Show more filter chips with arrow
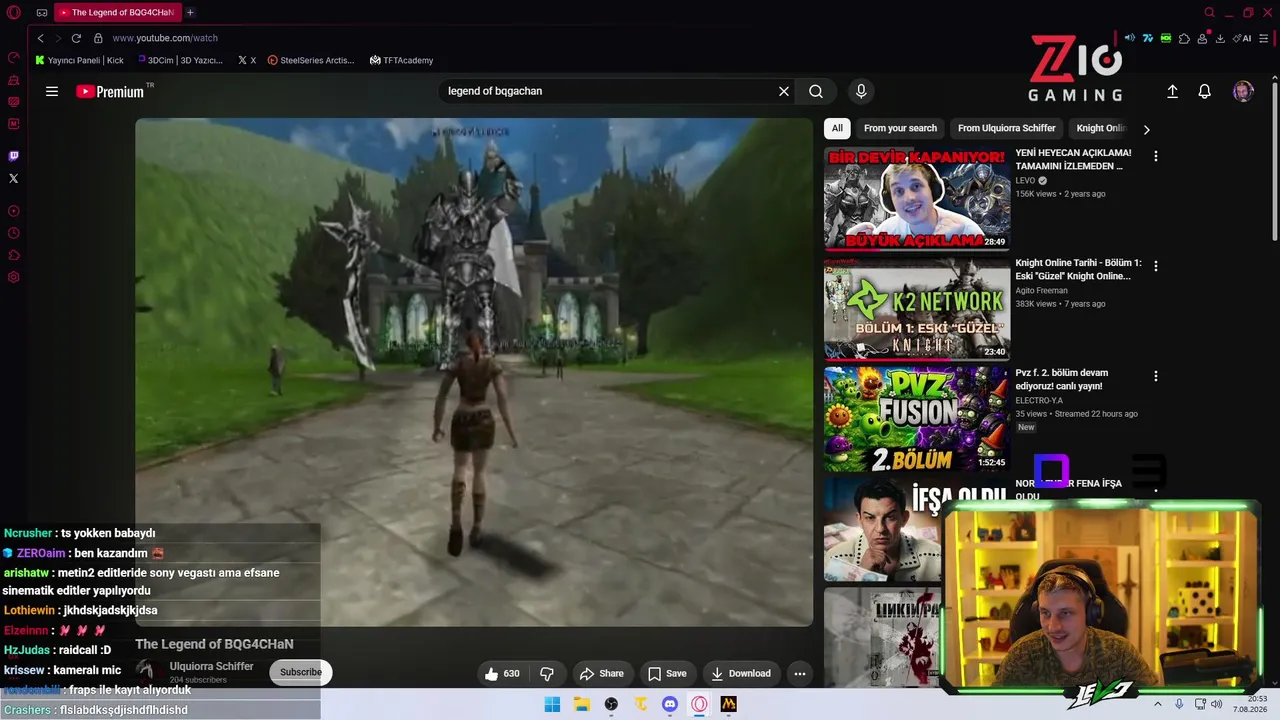The image size is (1280, 720). (x=1146, y=129)
